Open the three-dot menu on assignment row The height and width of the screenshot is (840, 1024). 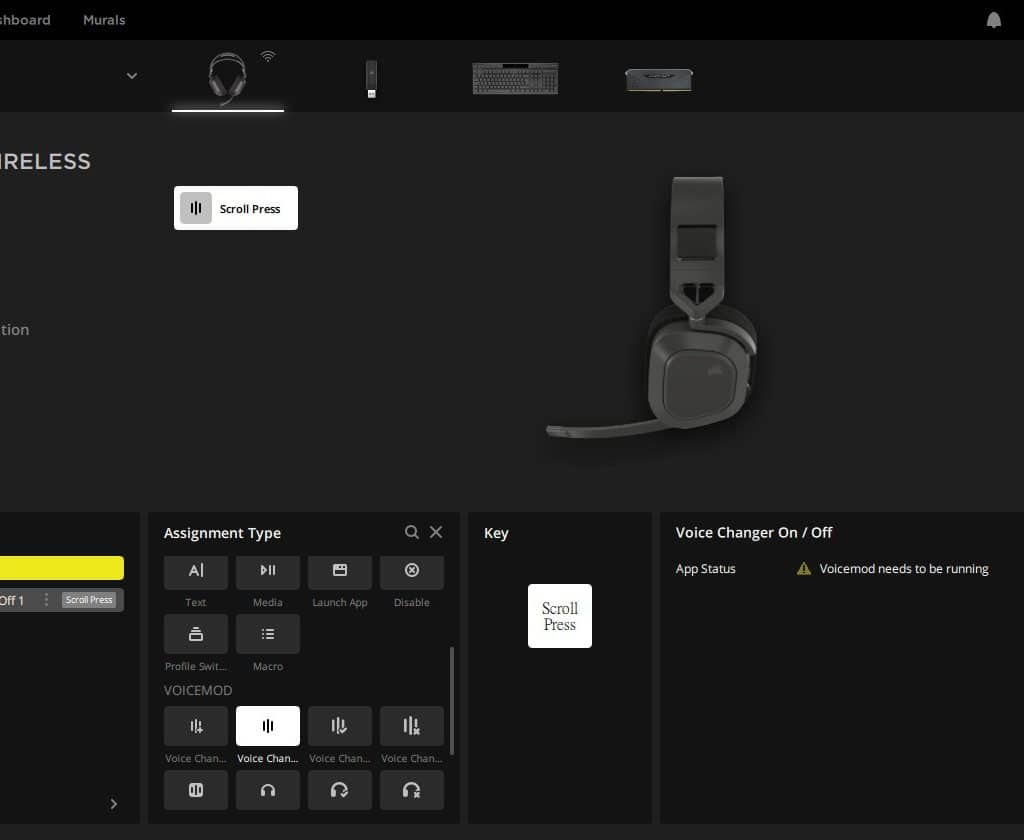pyautogui.click(x=46, y=600)
